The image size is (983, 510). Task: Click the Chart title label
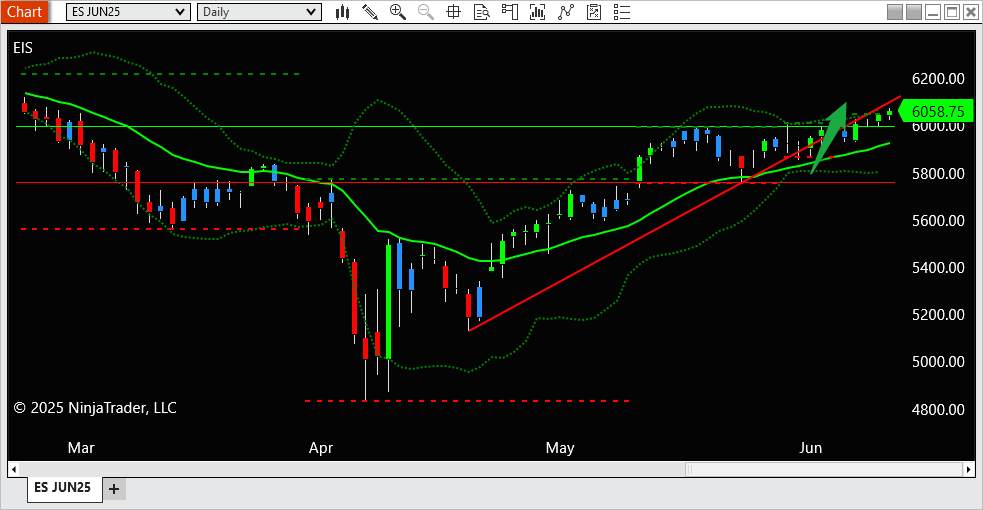(24, 12)
